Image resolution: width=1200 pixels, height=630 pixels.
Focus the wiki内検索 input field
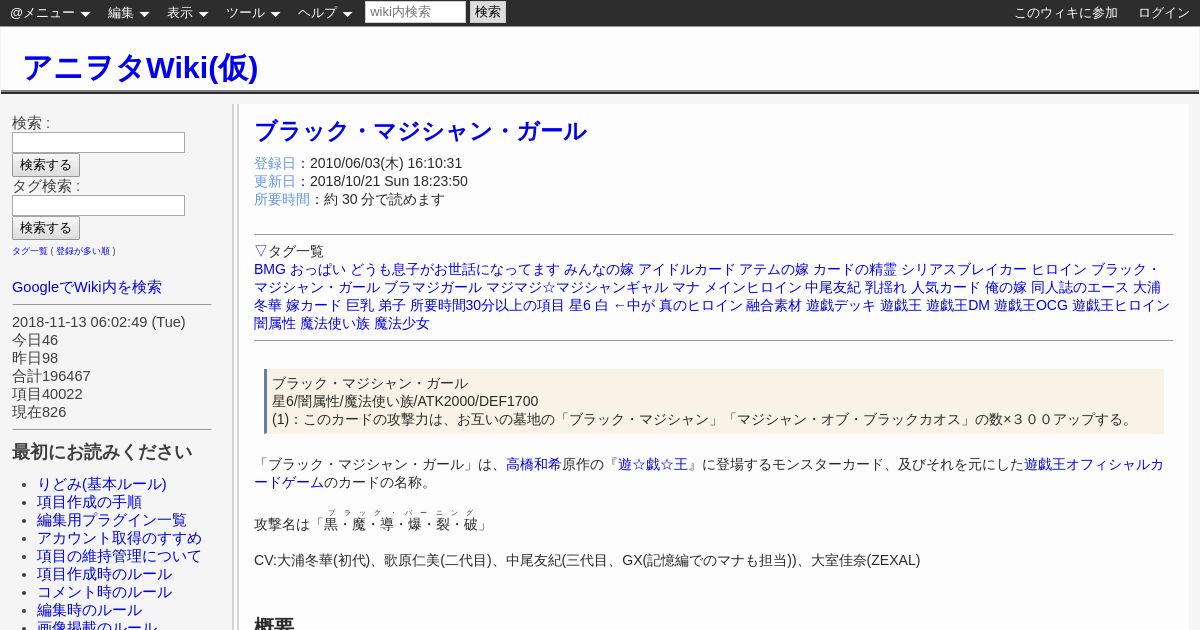pyautogui.click(x=415, y=12)
